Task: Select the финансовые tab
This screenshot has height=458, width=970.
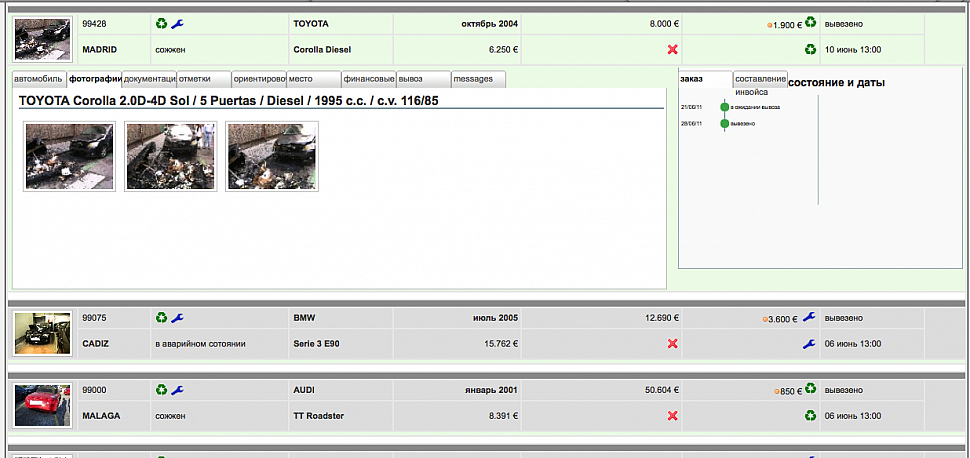Action: pyautogui.click(x=368, y=79)
